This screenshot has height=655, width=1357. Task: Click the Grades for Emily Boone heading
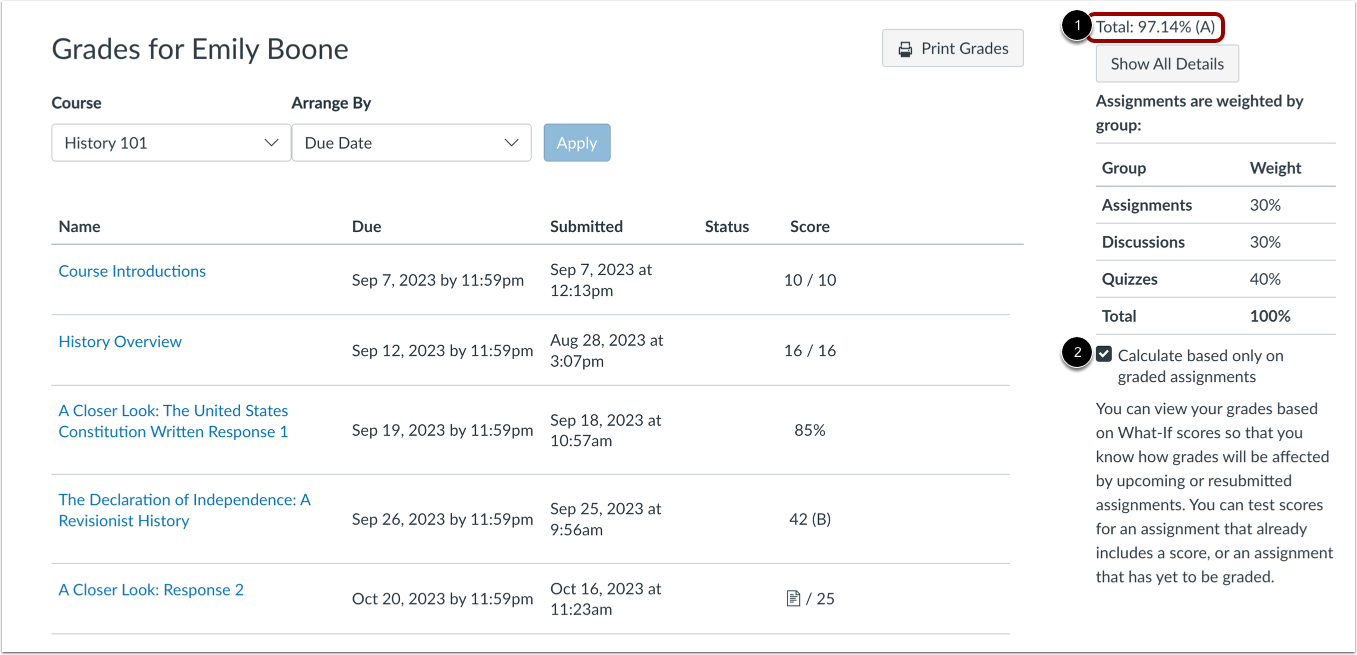click(x=200, y=48)
